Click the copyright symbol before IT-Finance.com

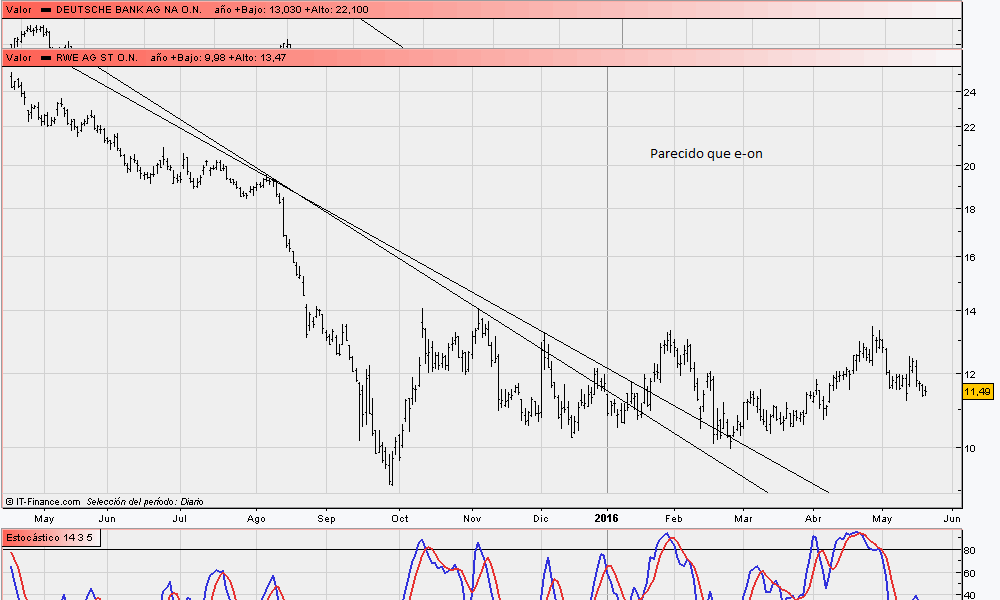[9, 501]
